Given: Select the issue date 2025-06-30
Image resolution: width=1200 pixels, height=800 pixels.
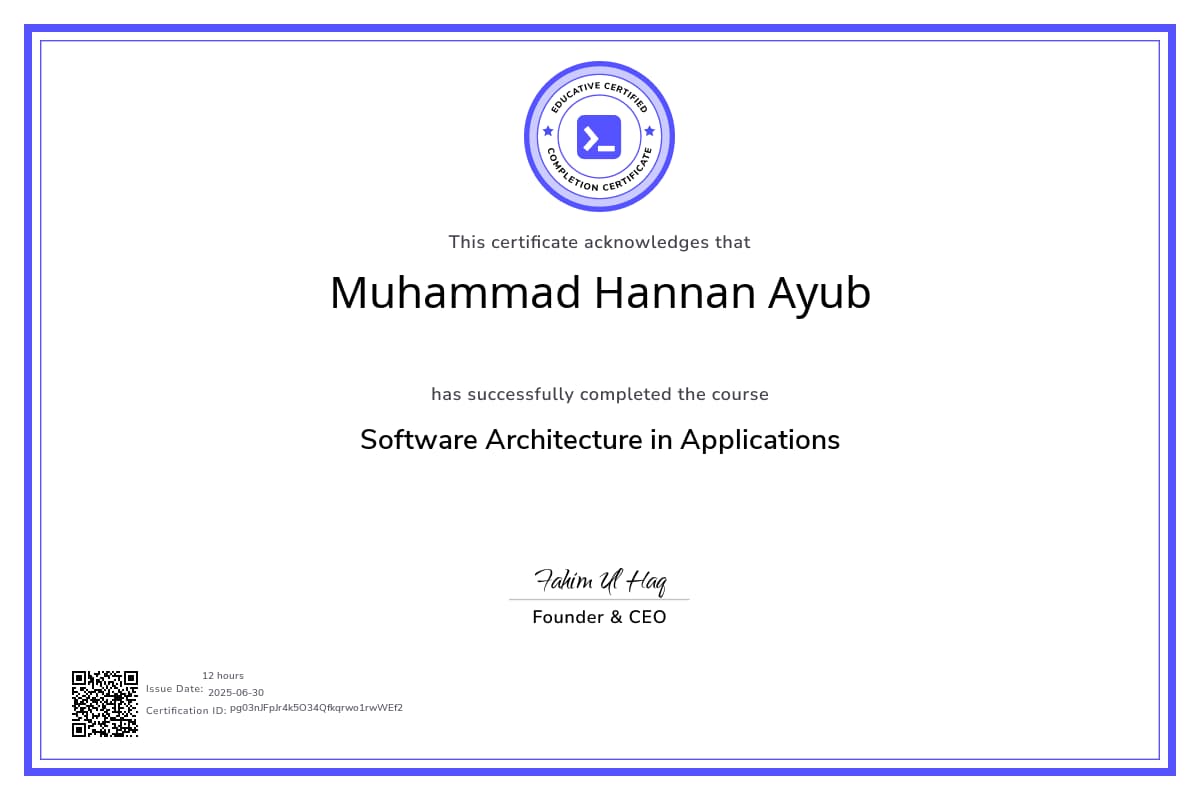Looking at the screenshot, I should coord(236,692).
